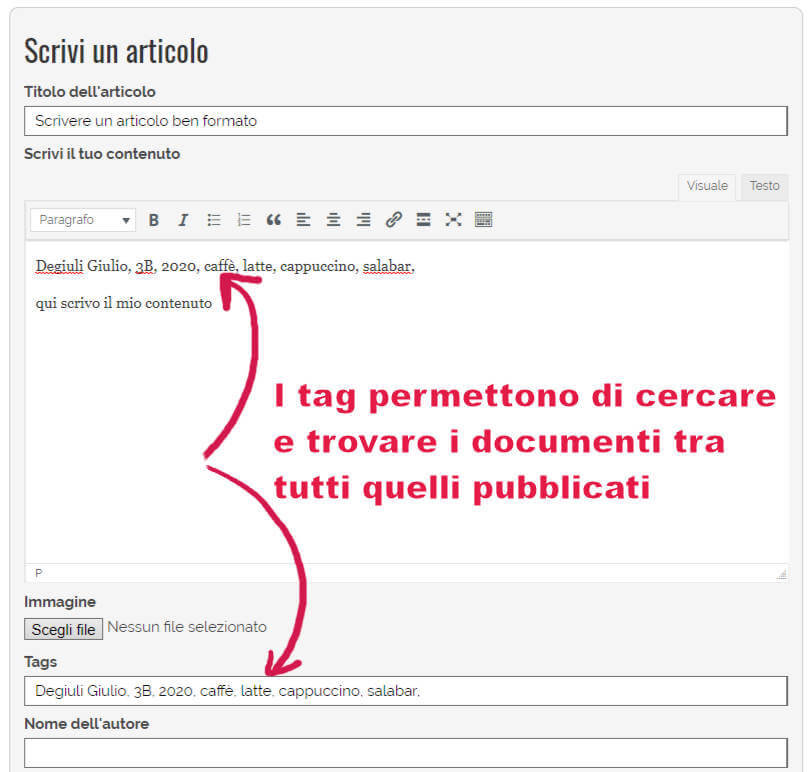
Task: Show the extra toolbar row
Action: [484, 219]
